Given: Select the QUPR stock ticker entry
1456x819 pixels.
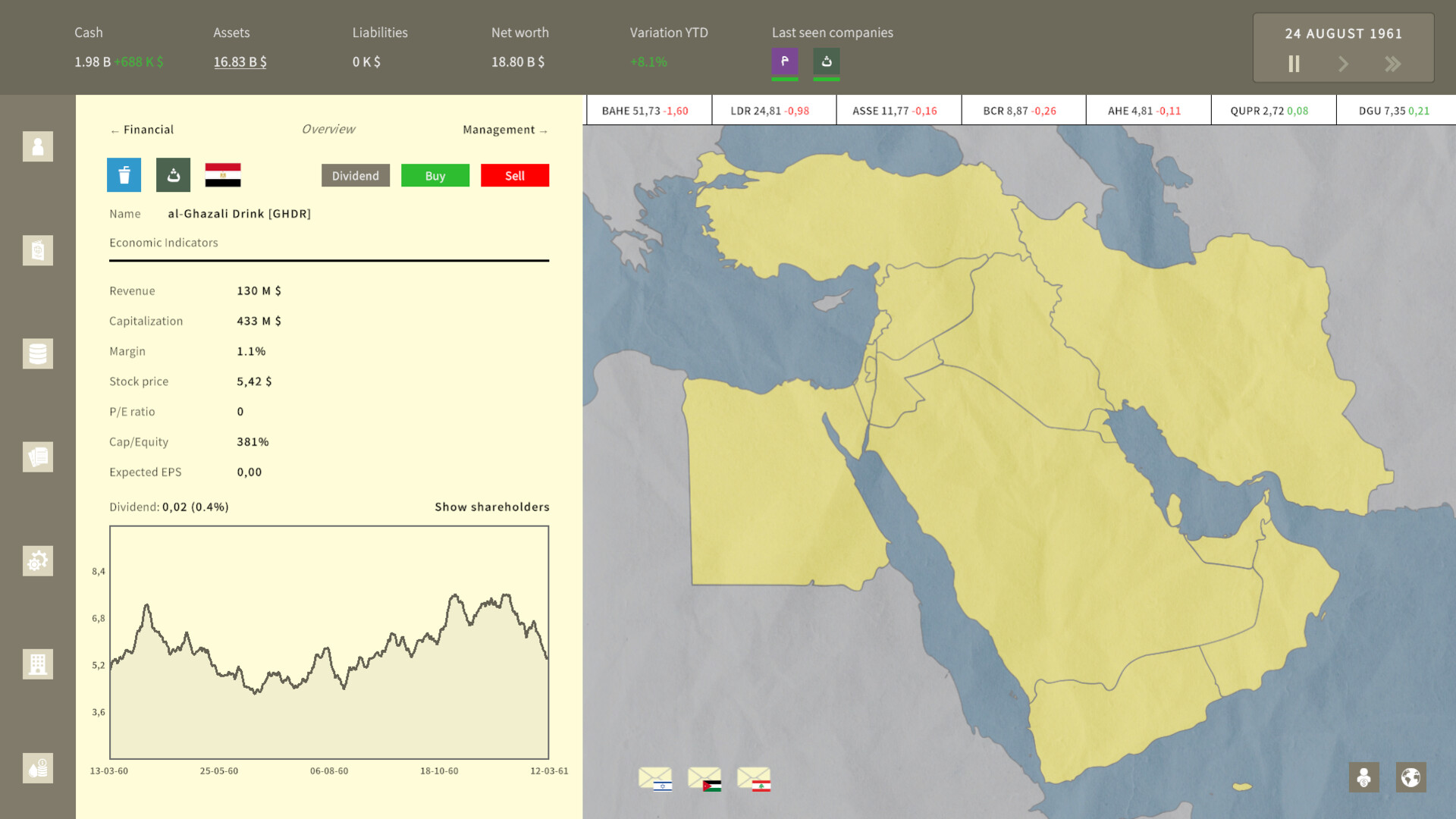Looking at the screenshot, I should pos(1272,109).
